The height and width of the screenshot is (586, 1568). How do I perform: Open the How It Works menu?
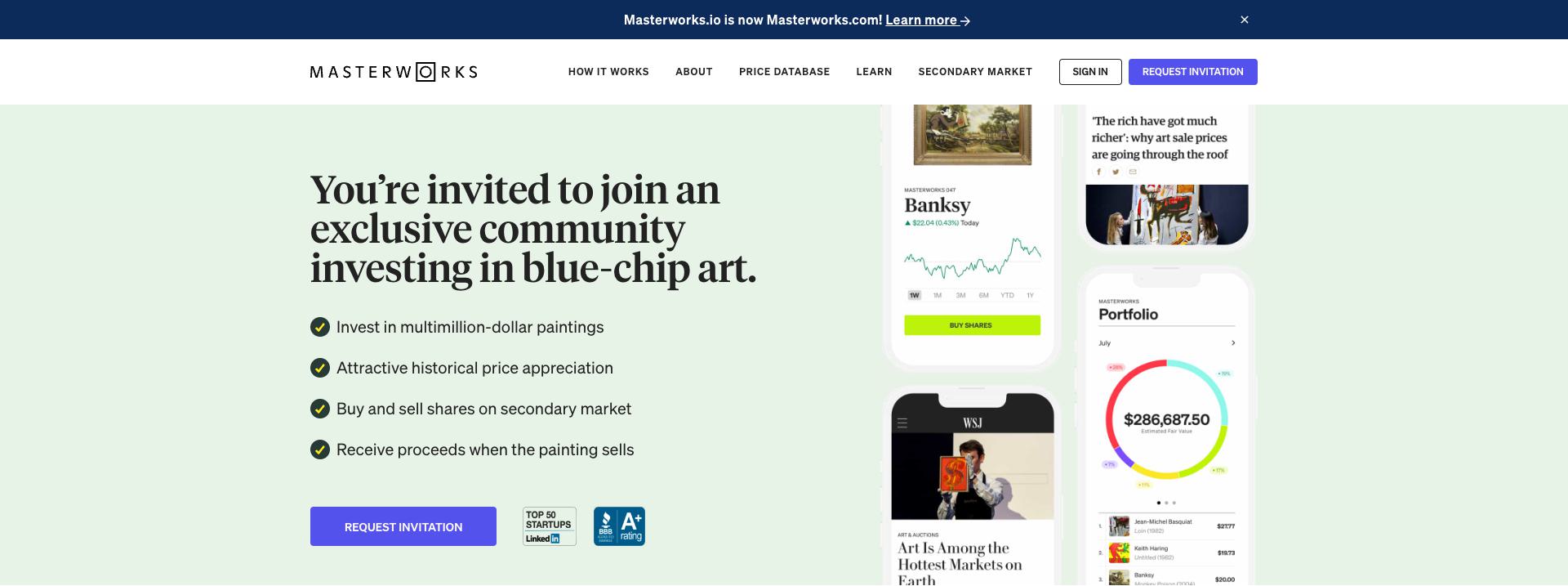coord(608,72)
